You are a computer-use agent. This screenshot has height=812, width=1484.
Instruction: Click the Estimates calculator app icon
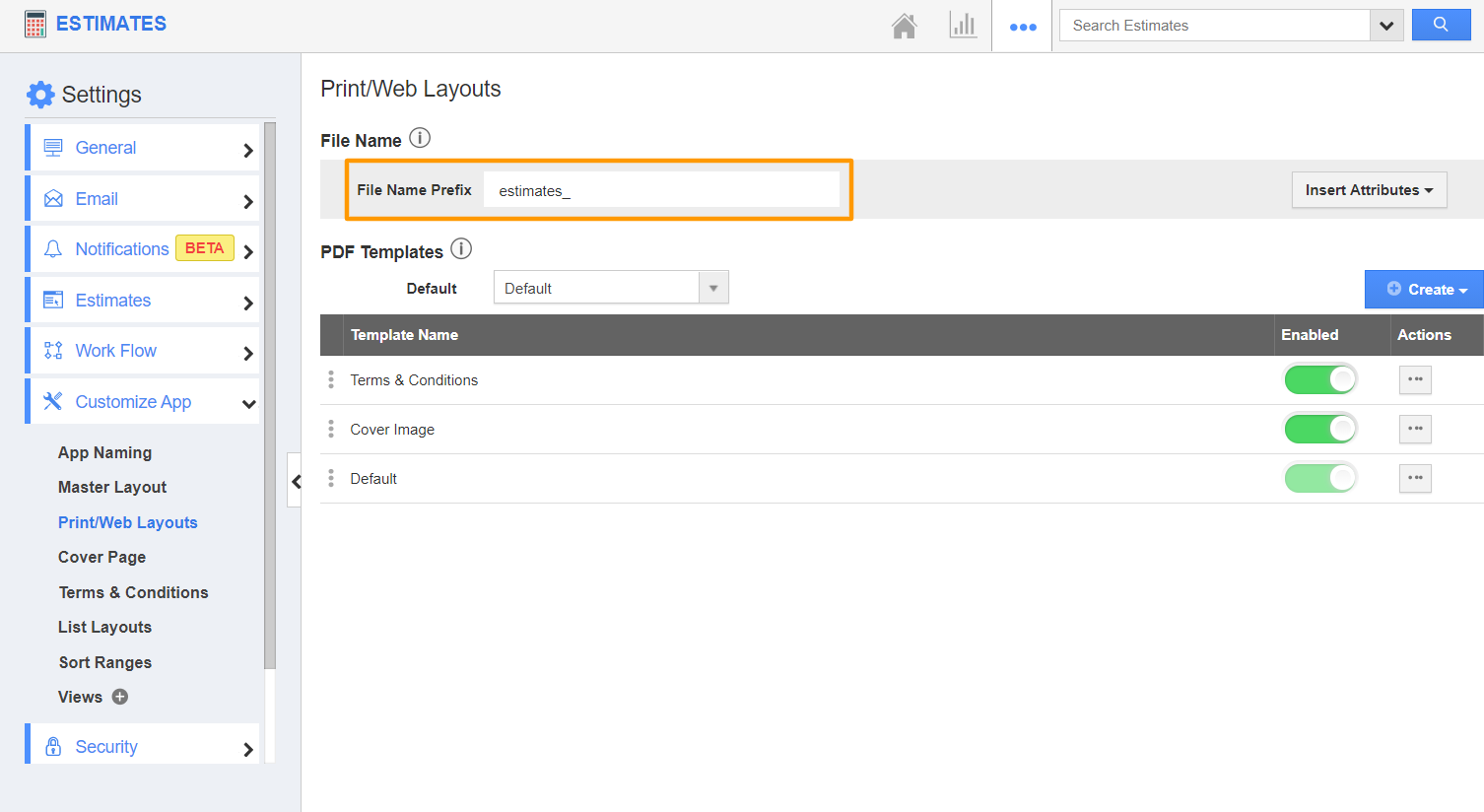click(x=34, y=23)
